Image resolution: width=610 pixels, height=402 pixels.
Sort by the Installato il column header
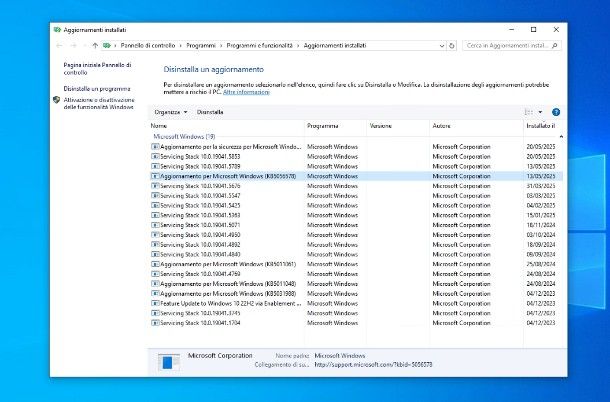pos(543,126)
